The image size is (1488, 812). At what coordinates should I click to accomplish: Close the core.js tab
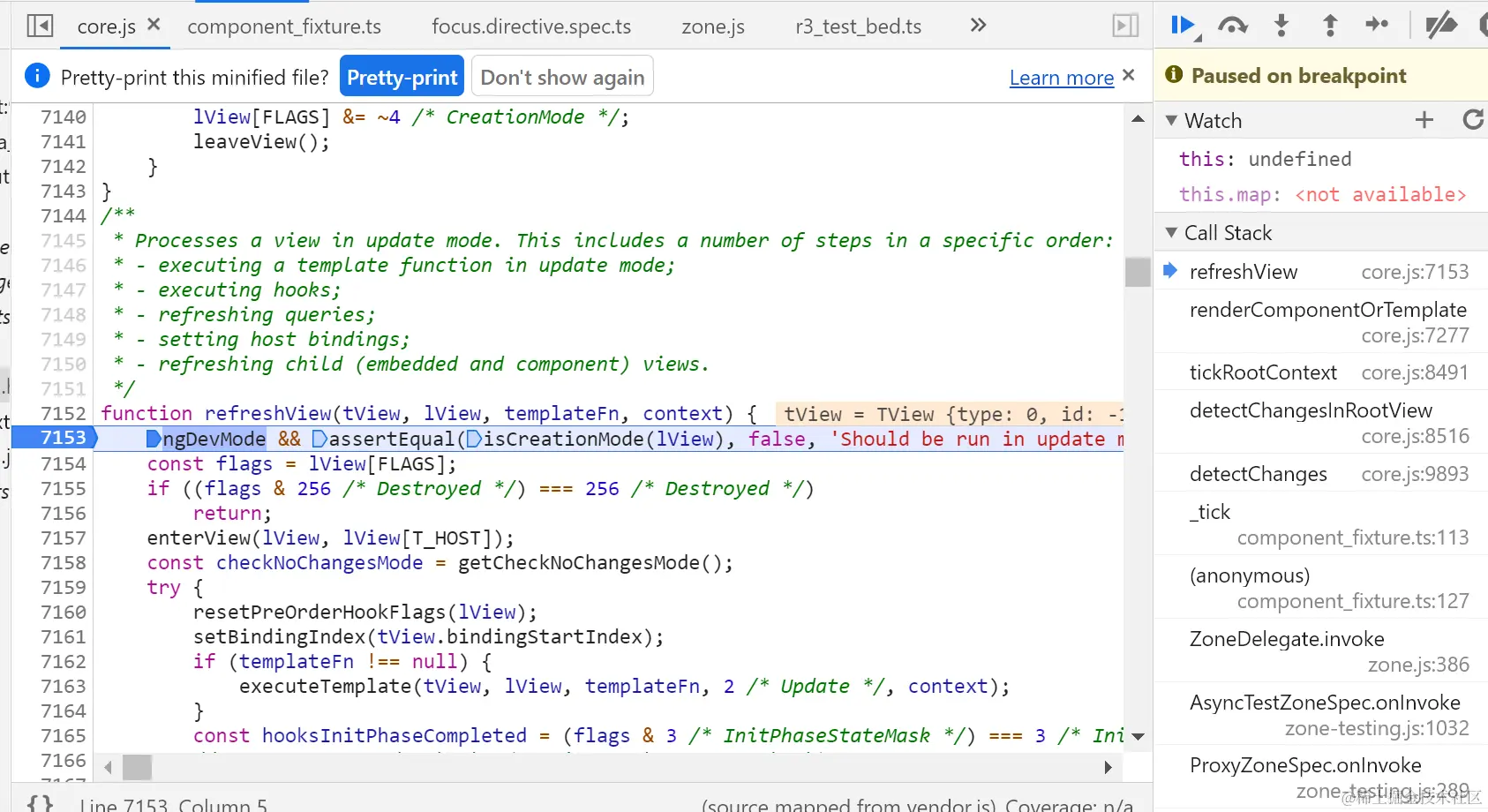click(154, 25)
